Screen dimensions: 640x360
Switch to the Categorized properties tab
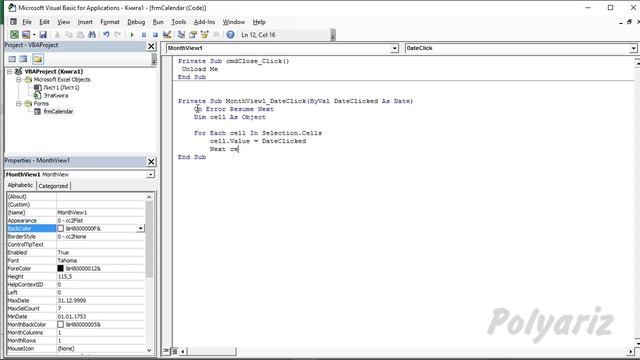click(53, 186)
